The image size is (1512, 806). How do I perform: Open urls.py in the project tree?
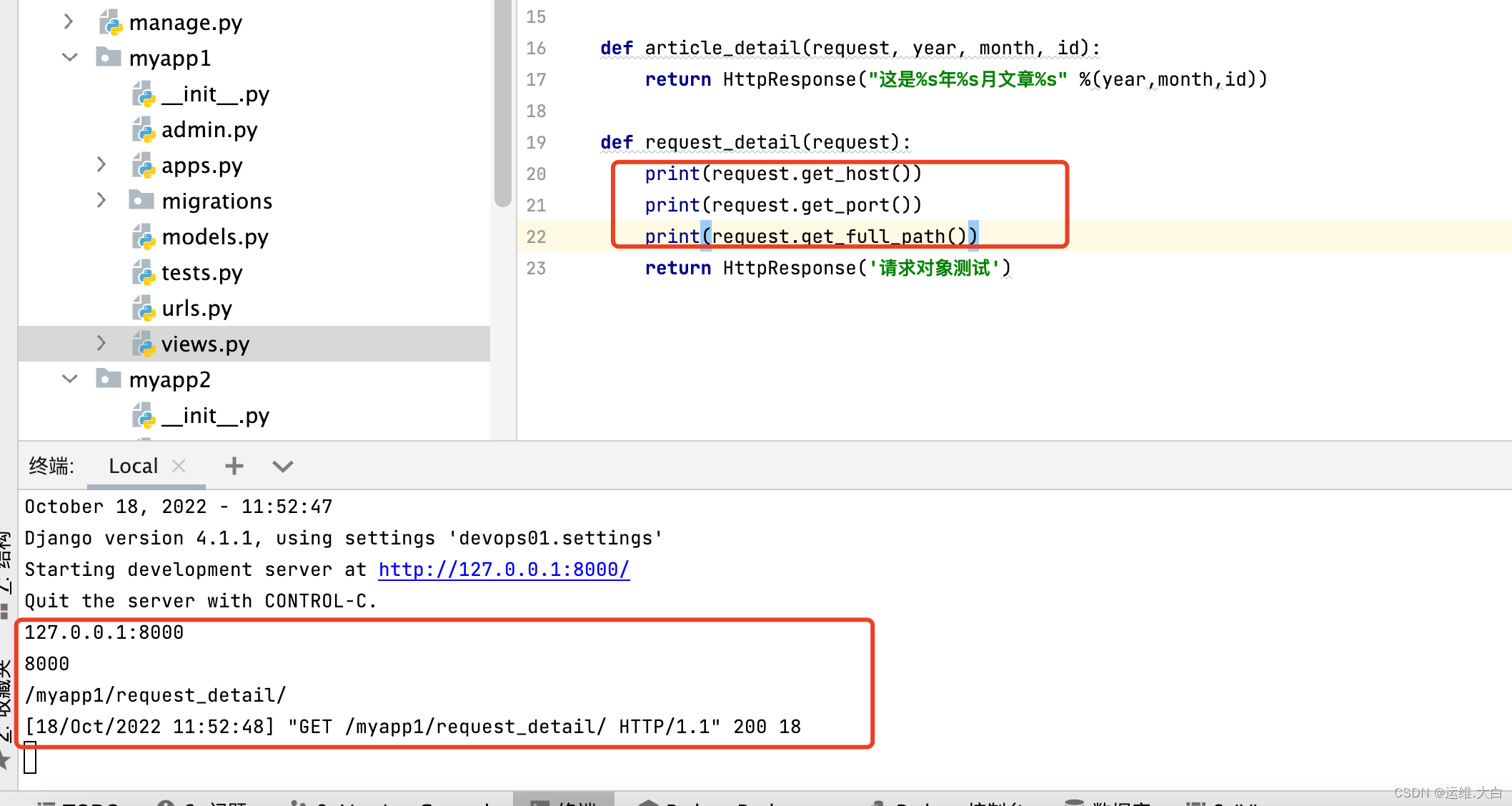(x=197, y=309)
